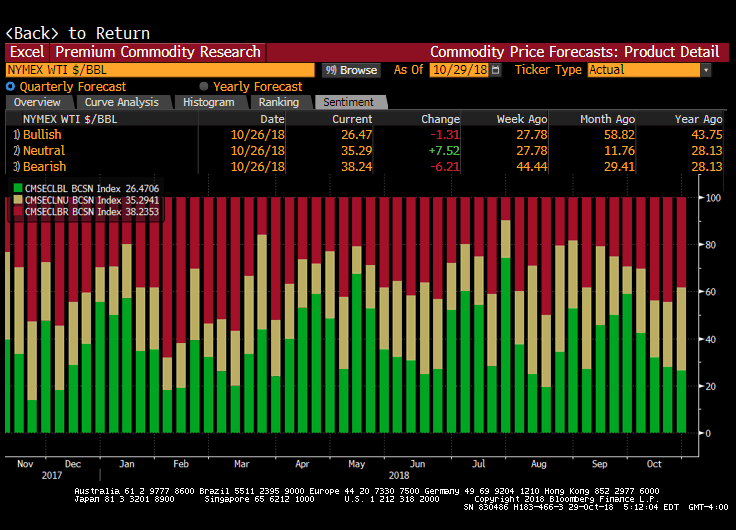Open the As Of date calendar picker

click(x=495, y=70)
